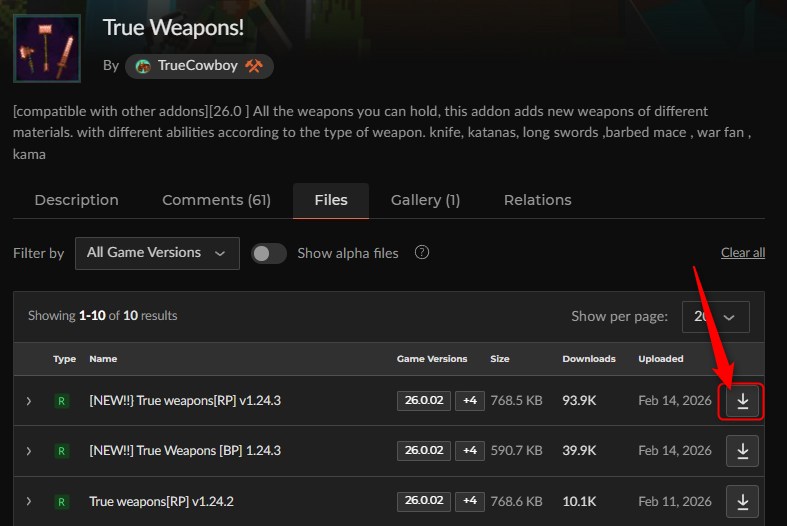Open the All Game Versions filter dropdown
This screenshot has width=787, height=526.
pyautogui.click(x=157, y=253)
